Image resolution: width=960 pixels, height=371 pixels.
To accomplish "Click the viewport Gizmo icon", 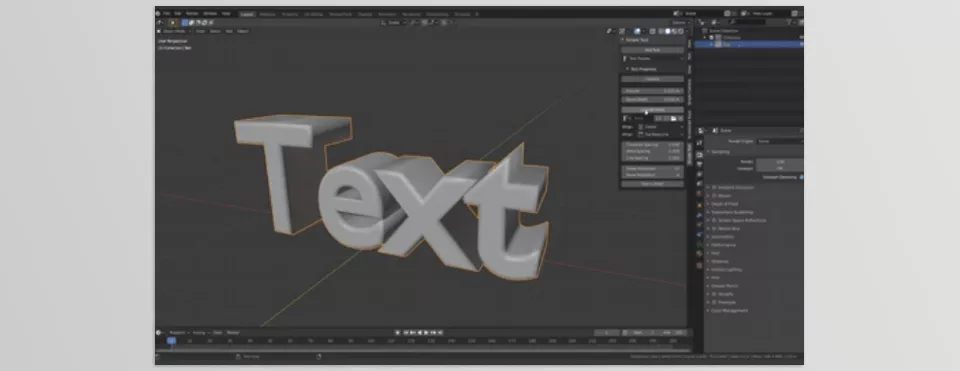I will click(x=622, y=31).
